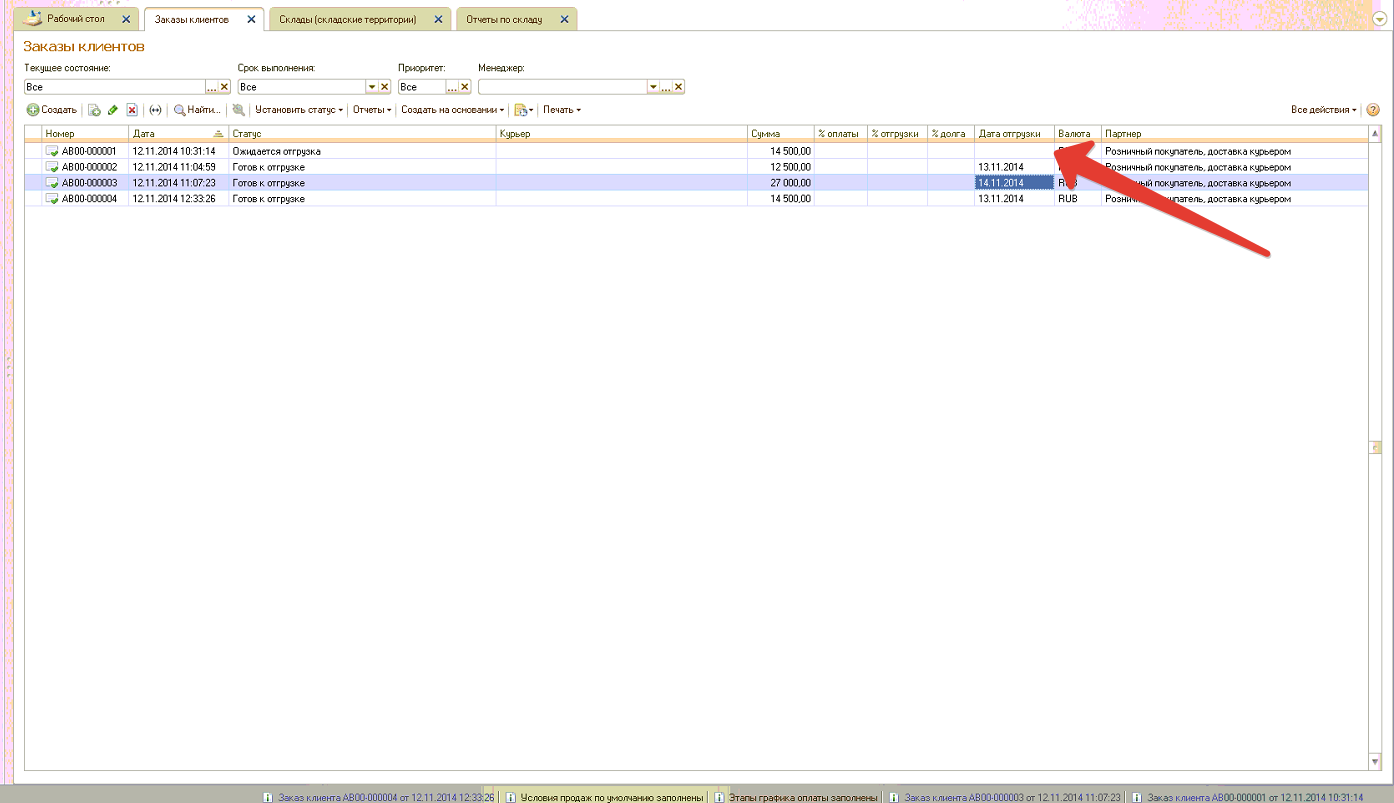Switch to Склады (складские территории) tab

point(347,19)
